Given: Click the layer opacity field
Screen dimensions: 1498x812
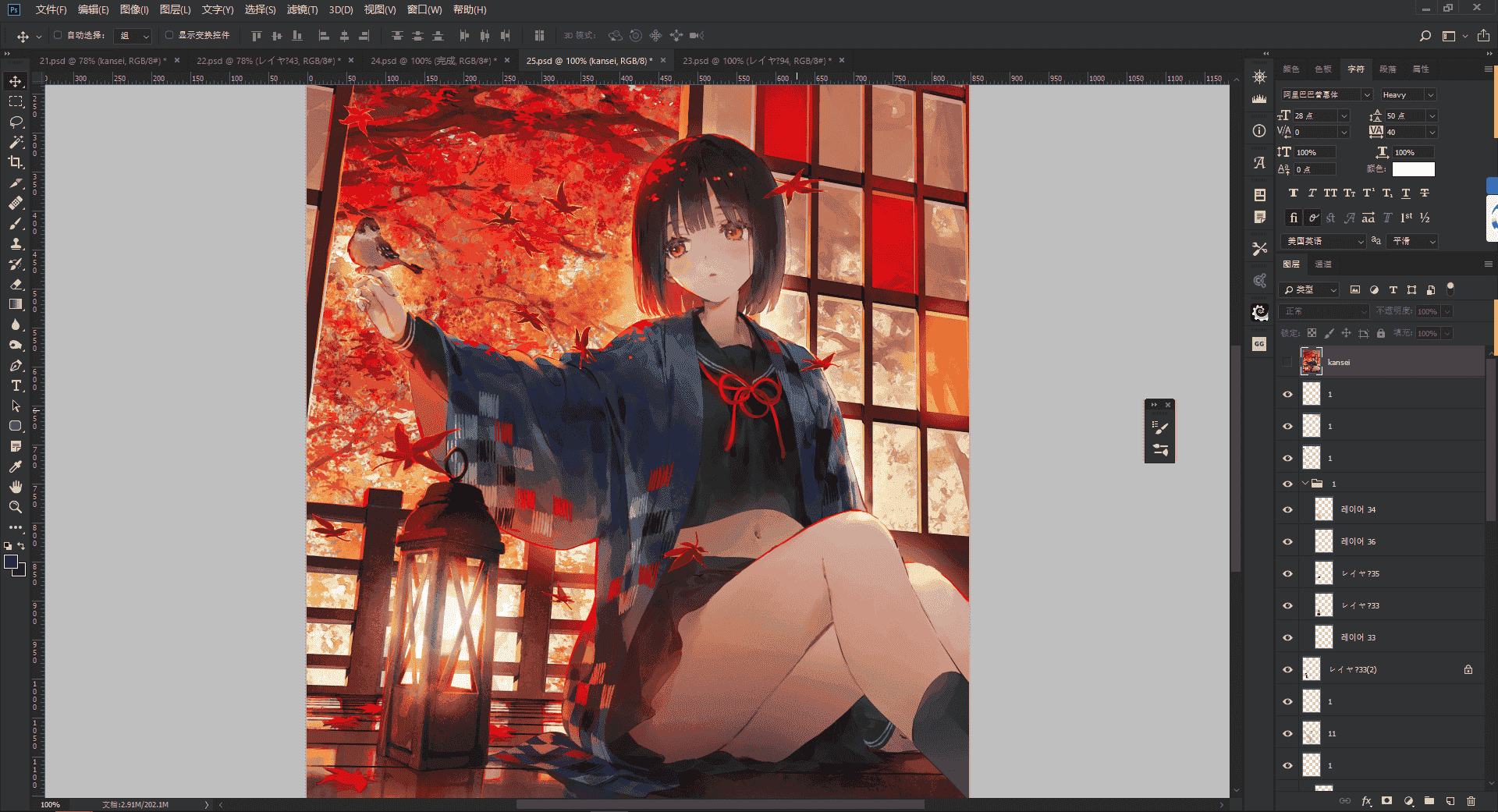Looking at the screenshot, I should coord(1427,311).
